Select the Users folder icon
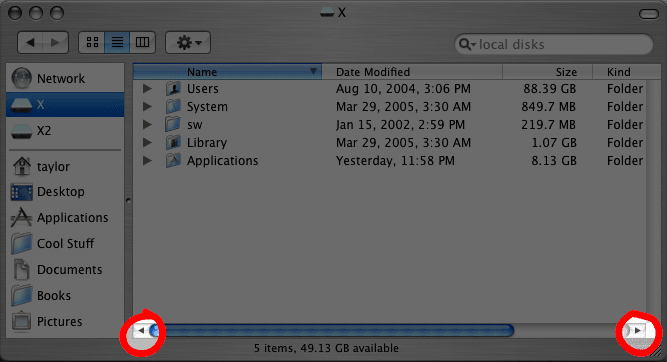This screenshot has height=362, width=667. [173, 88]
